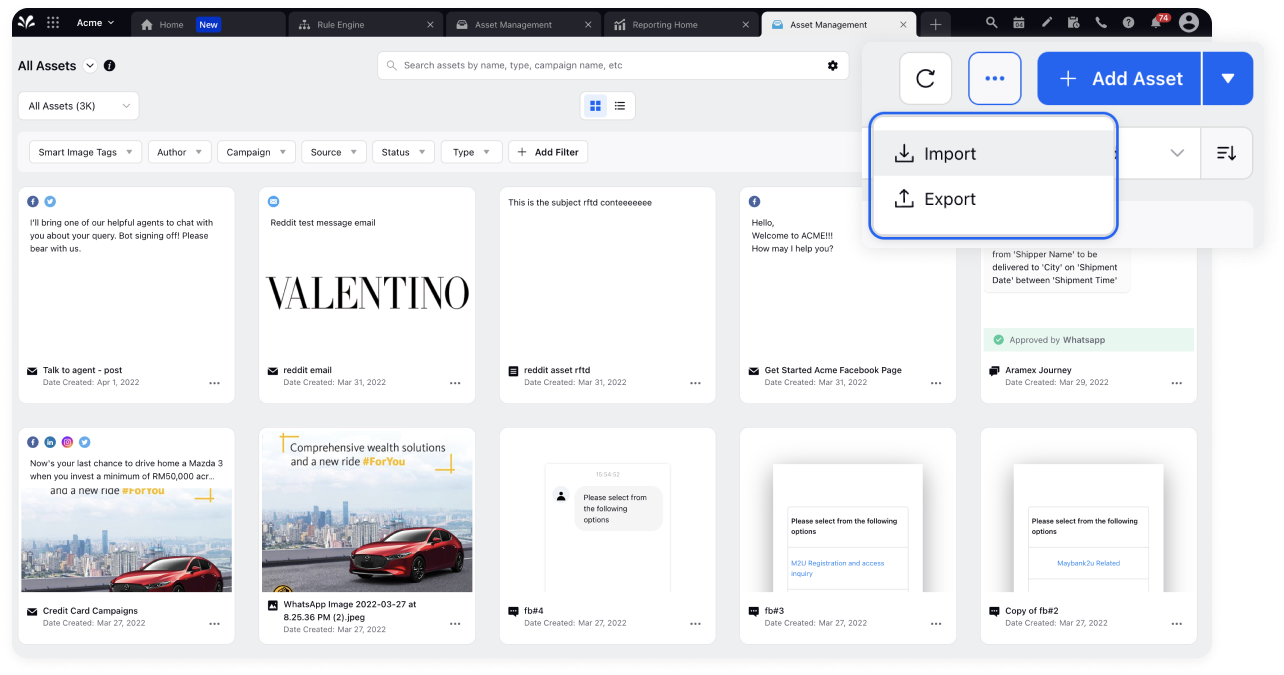Click the Add Asset button
Viewport: 1284px width, 675px height.
pyautogui.click(x=1118, y=78)
